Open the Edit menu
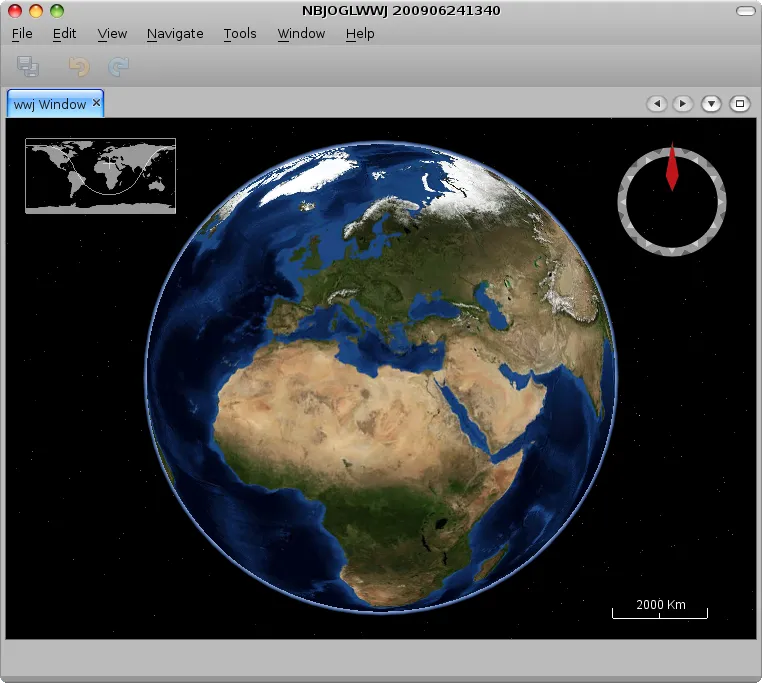The height and width of the screenshot is (683, 762). coord(64,34)
